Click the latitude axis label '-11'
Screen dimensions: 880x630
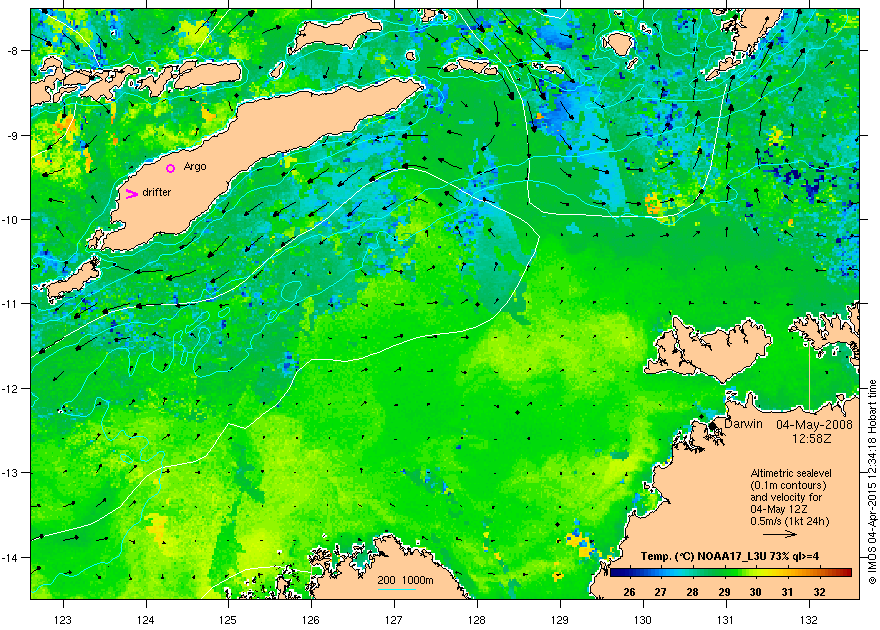click(10, 304)
